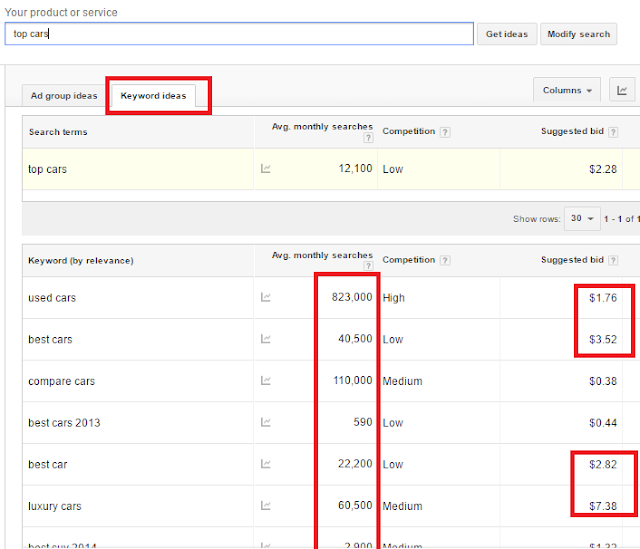
Task: Help icon next to Competition in Search terms table
Action: 445,132
